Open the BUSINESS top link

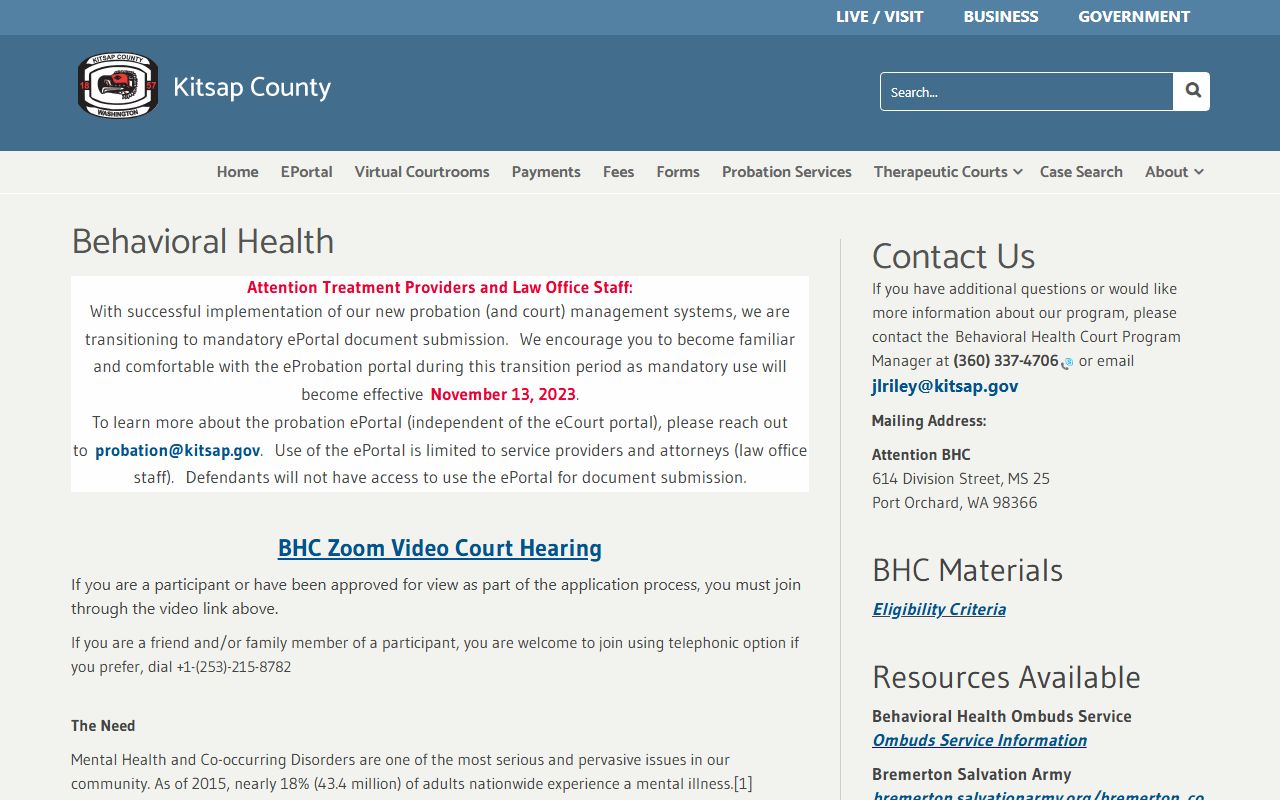coord(1001,17)
